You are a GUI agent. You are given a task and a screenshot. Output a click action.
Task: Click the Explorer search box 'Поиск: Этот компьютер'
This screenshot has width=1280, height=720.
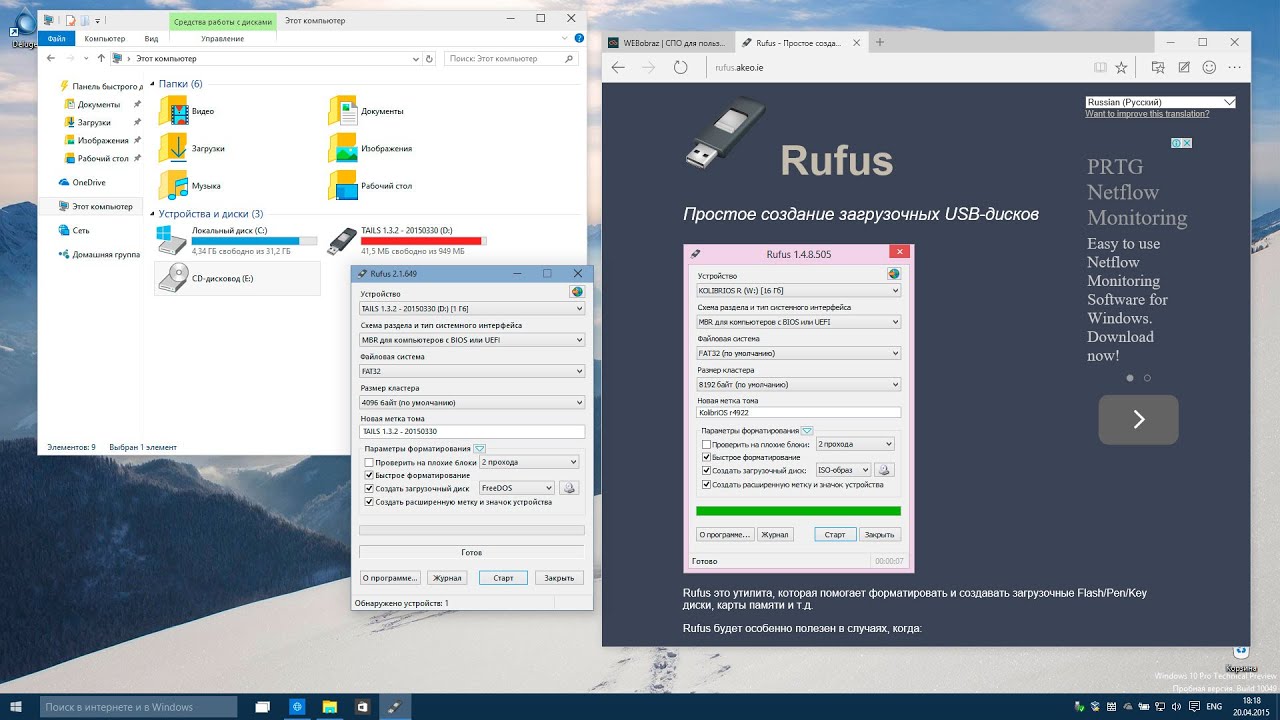coord(511,59)
